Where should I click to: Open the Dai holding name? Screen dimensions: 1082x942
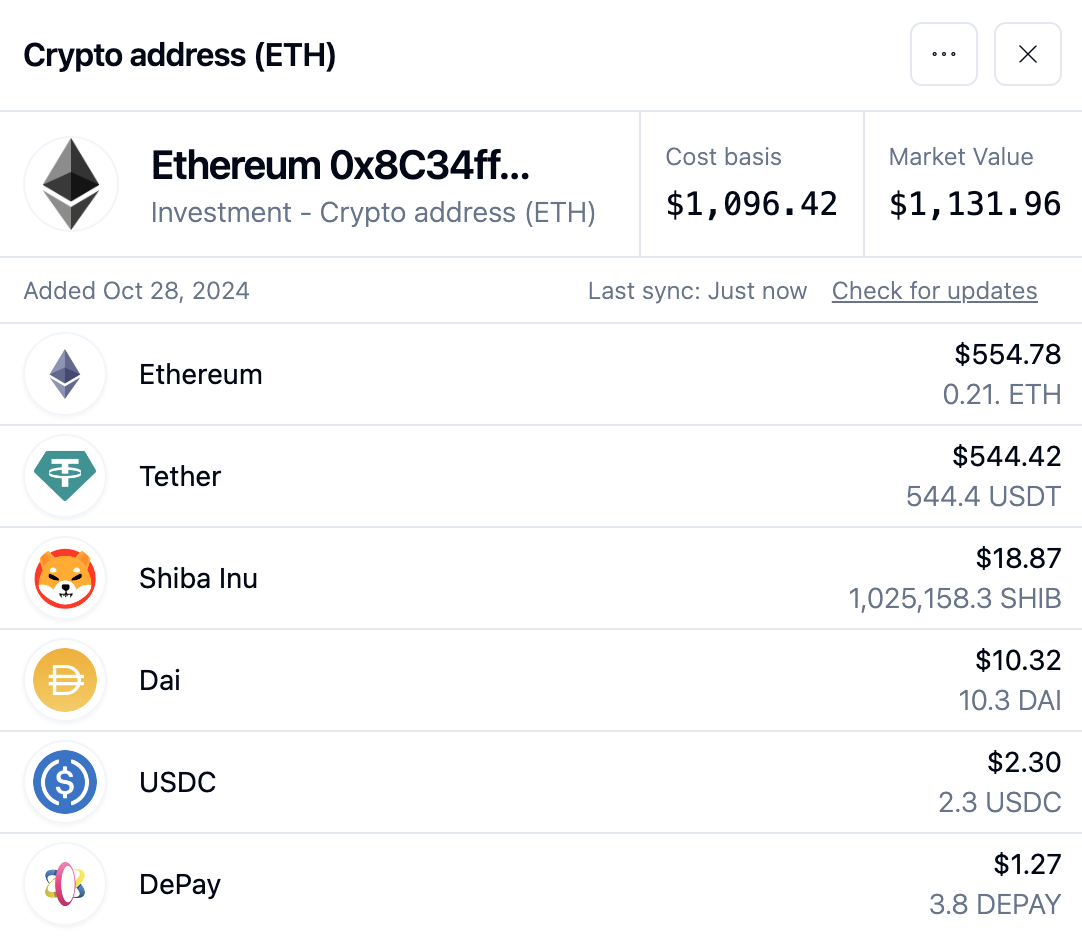pos(159,680)
